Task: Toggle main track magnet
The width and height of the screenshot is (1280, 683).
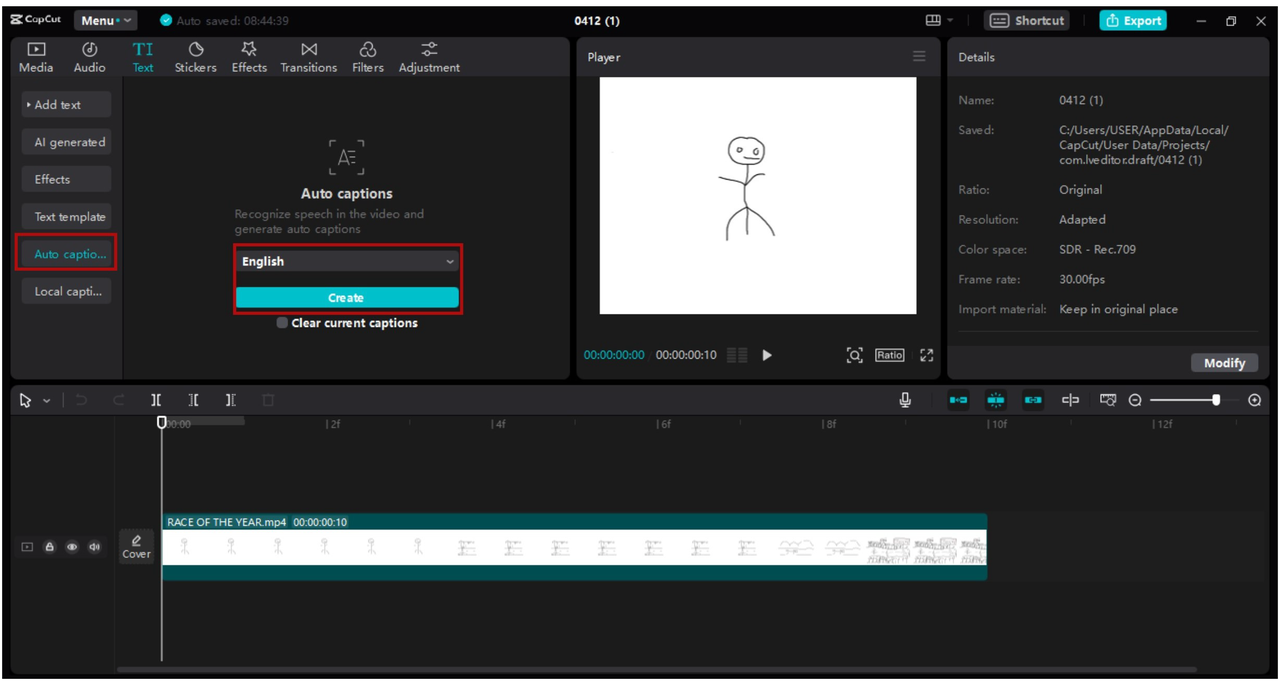Action: point(958,400)
